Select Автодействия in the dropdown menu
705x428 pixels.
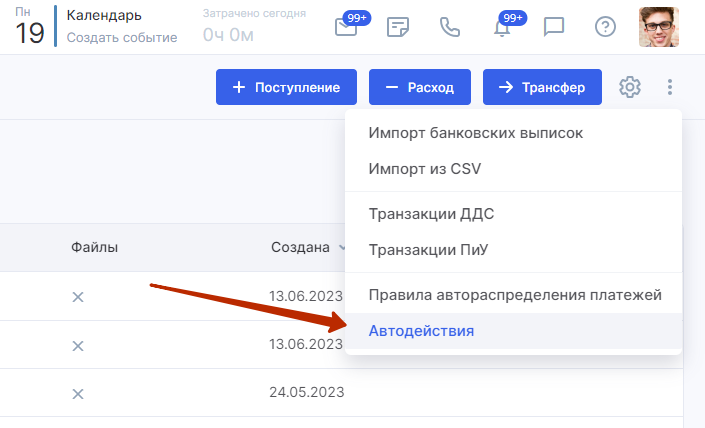click(x=421, y=331)
